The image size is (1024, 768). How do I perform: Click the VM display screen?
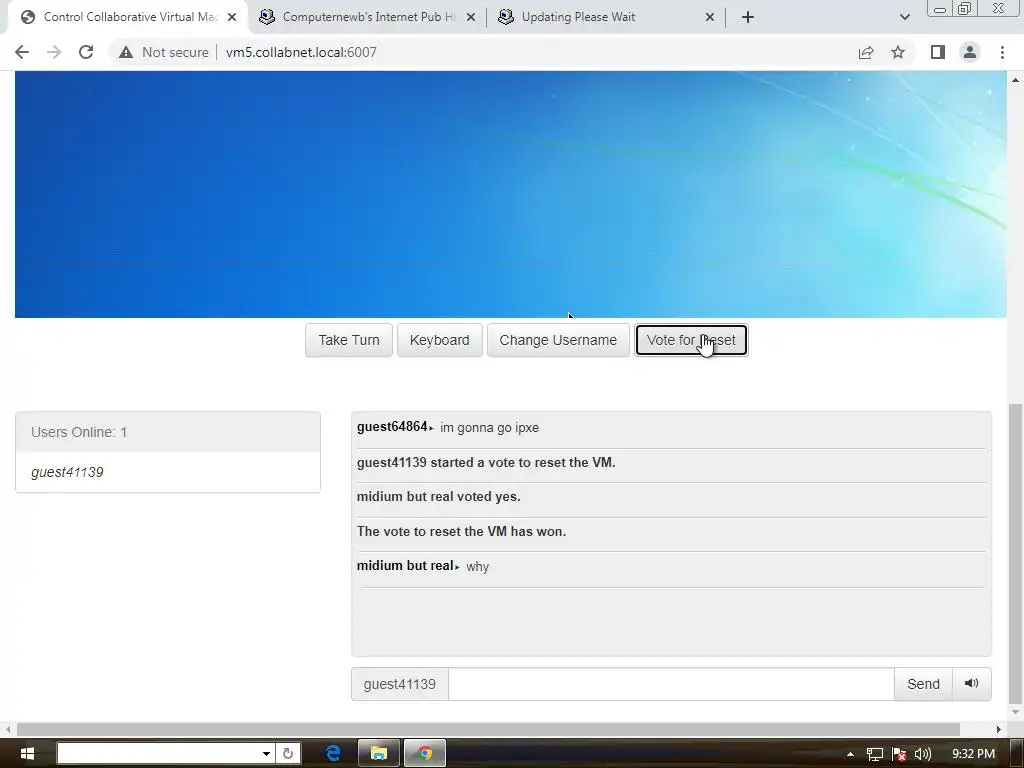[x=511, y=195]
